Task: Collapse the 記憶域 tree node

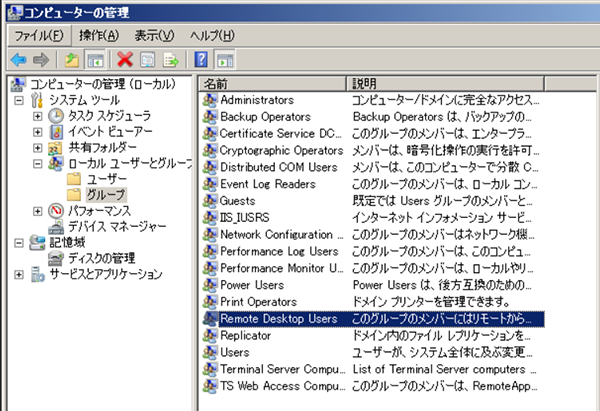Action: [x=18, y=243]
